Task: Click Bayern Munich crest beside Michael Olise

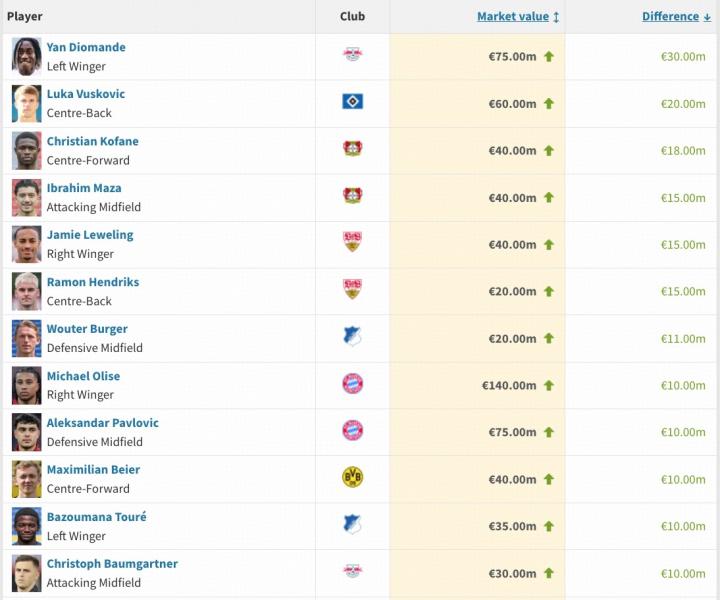Action: 352,384
